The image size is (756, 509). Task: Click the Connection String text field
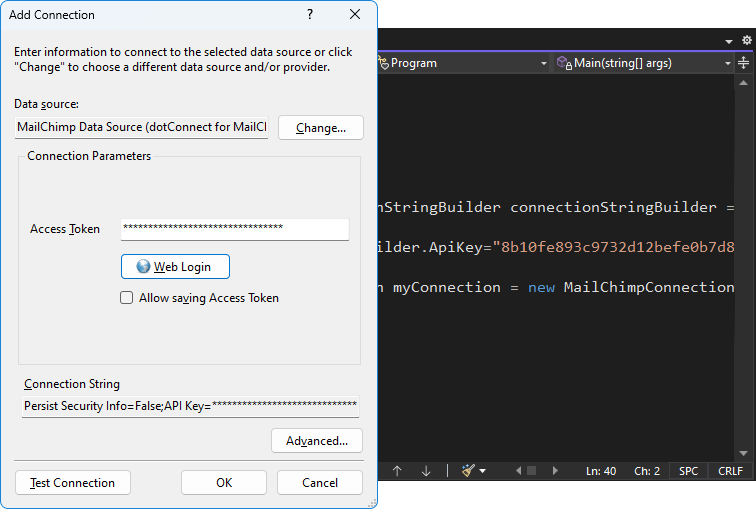[x=190, y=406]
